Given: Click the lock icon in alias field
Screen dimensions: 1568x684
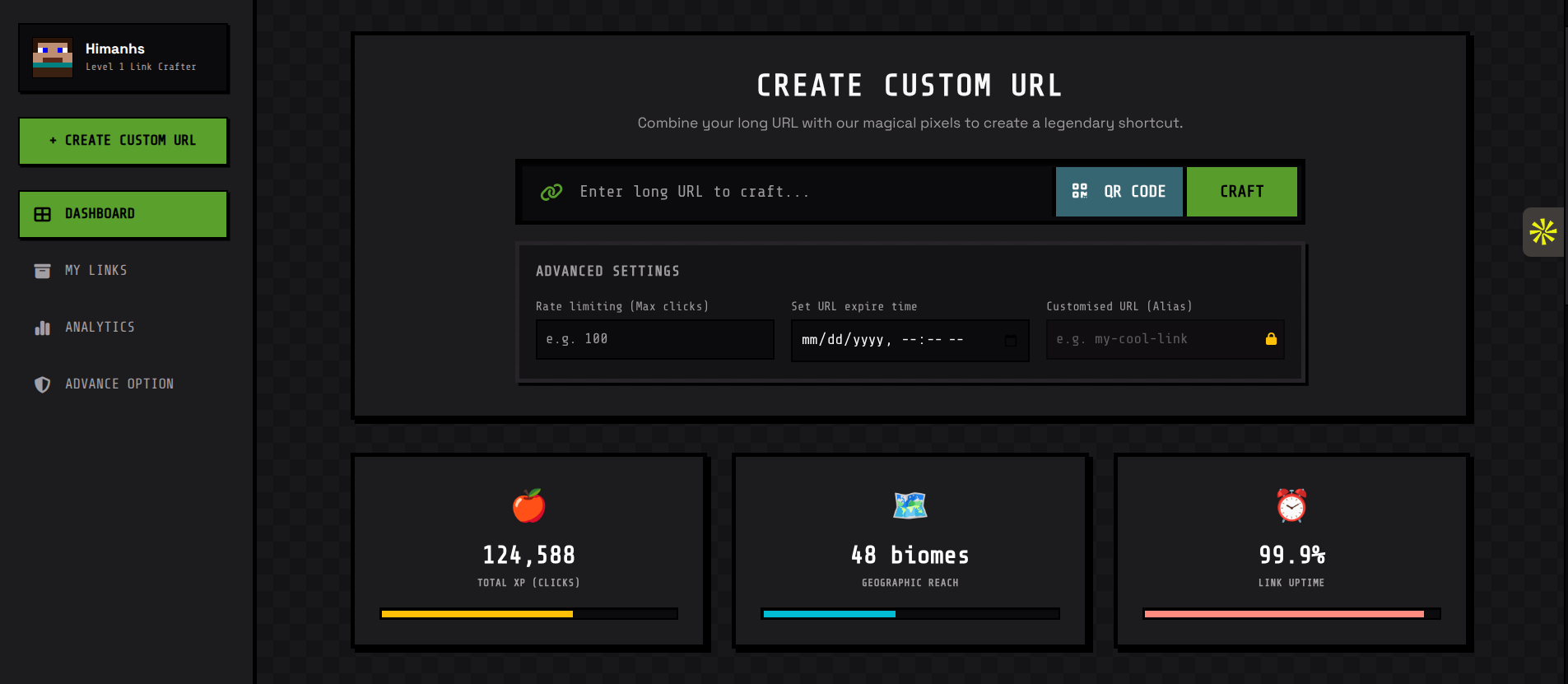Looking at the screenshot, I should click(1271, 339).
